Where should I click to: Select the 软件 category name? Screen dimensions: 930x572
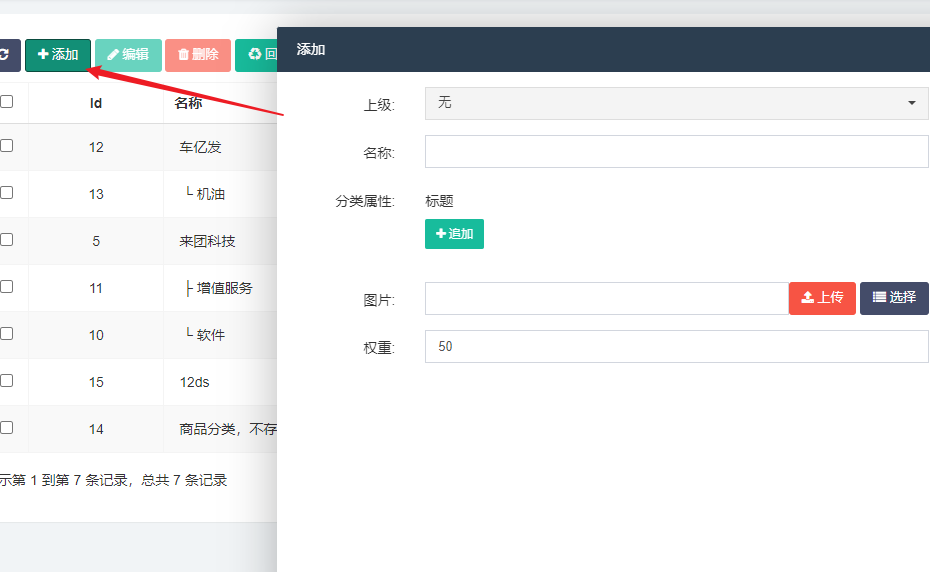(x=211, y=335)
